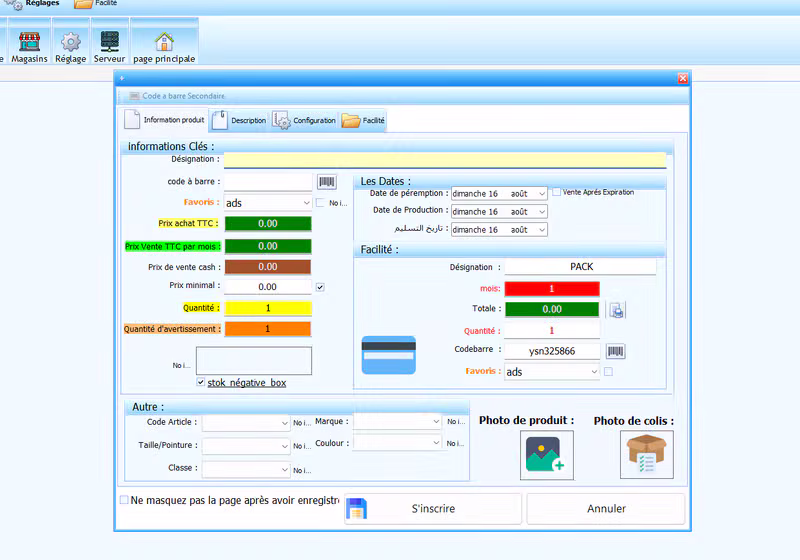Click the floppy disk save icon
The image size is (800, 560).
coord(357,508)
